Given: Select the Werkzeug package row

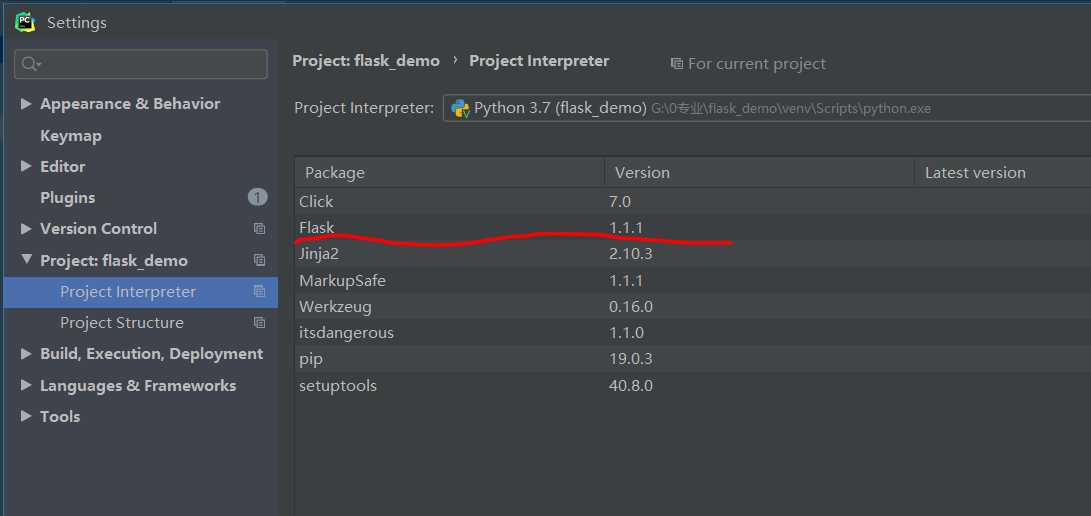Looking at the screenshot, I should pyautogui.click(x=692, y=307).
